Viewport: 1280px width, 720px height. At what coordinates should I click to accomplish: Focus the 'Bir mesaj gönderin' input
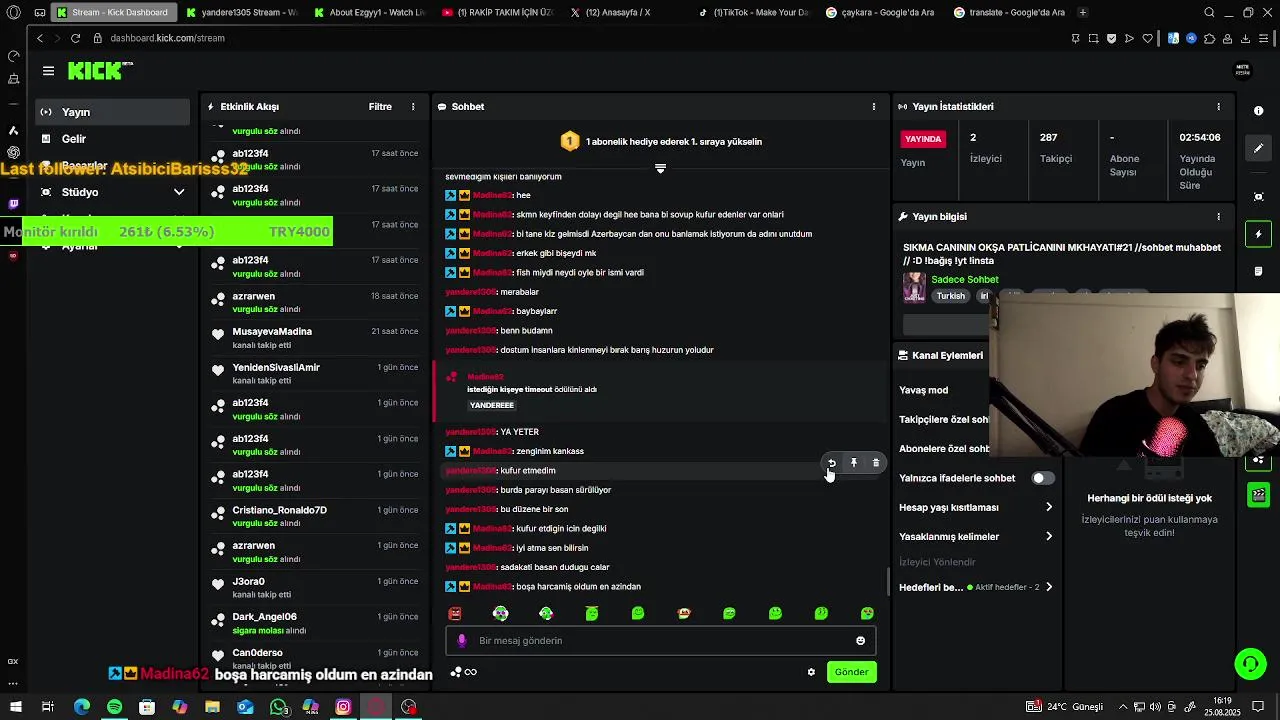pos(660,641)
